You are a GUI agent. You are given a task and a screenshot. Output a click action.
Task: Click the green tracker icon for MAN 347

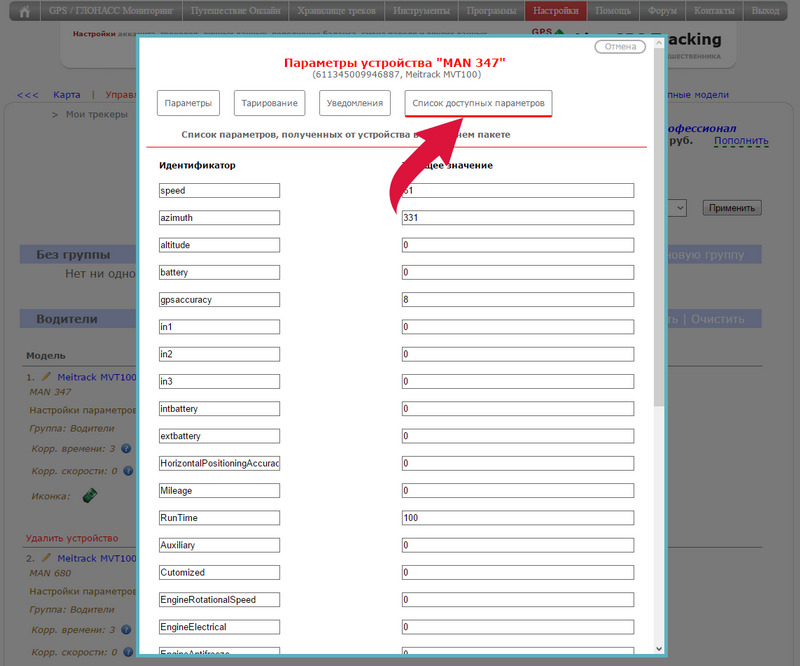point(89,495)
